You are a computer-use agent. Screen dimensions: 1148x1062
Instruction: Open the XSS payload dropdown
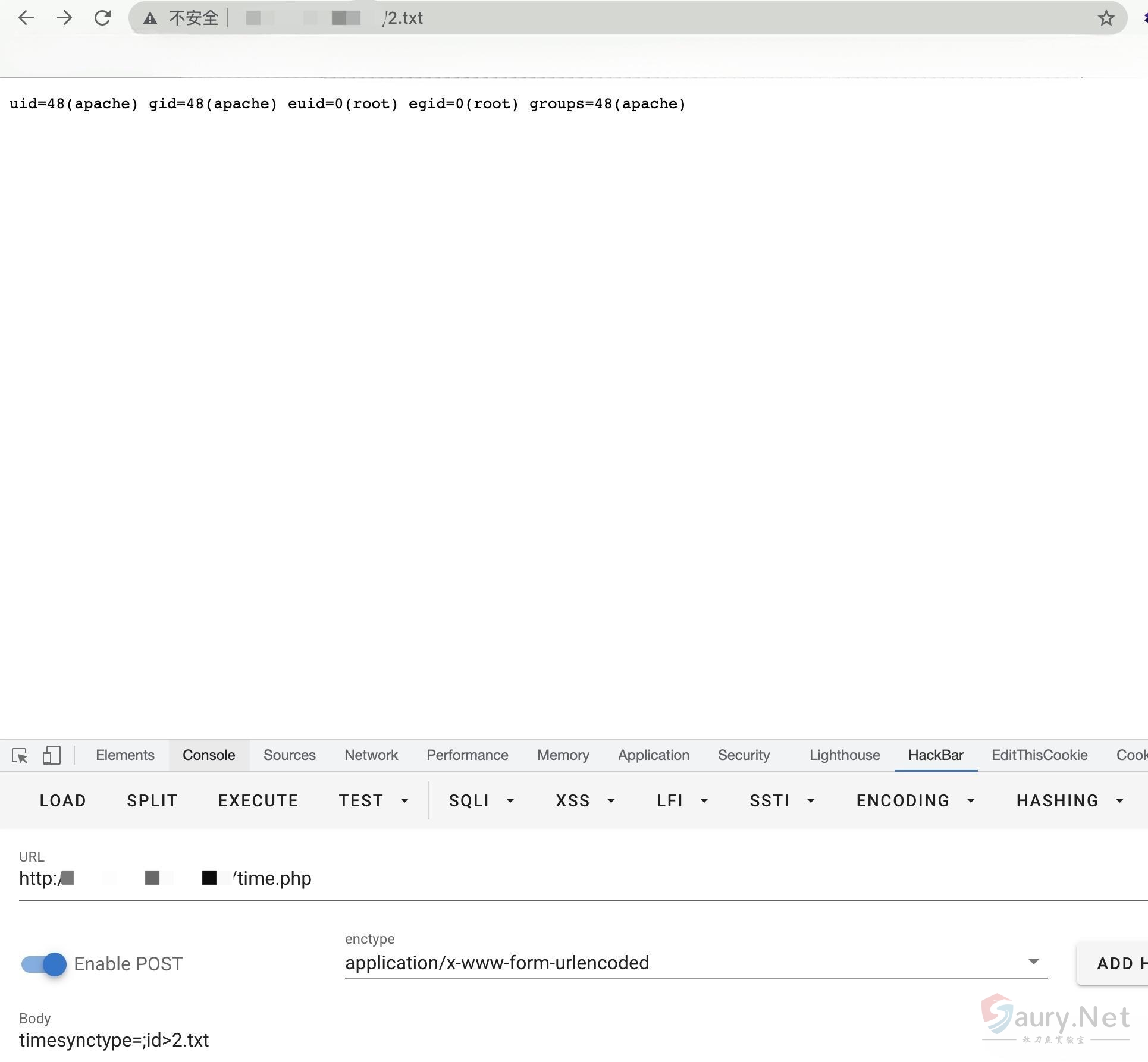pos(585,800)
